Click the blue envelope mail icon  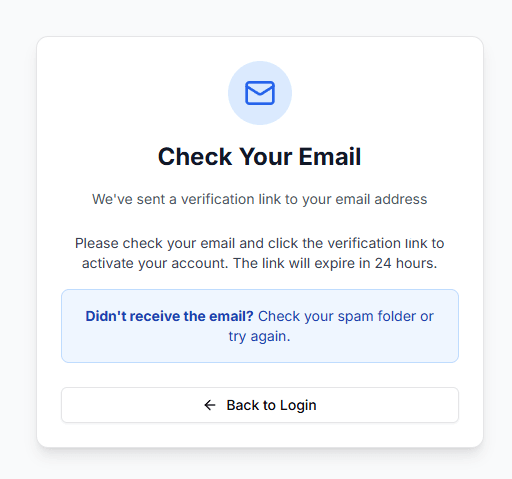point(260,93)
